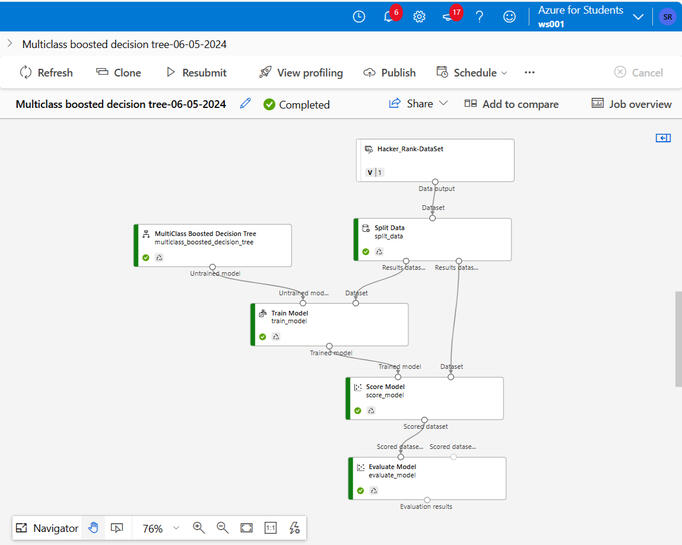This screenshot has width=682, height=545.
Task: Open the notifications bell
Action: tap(388, 17)
